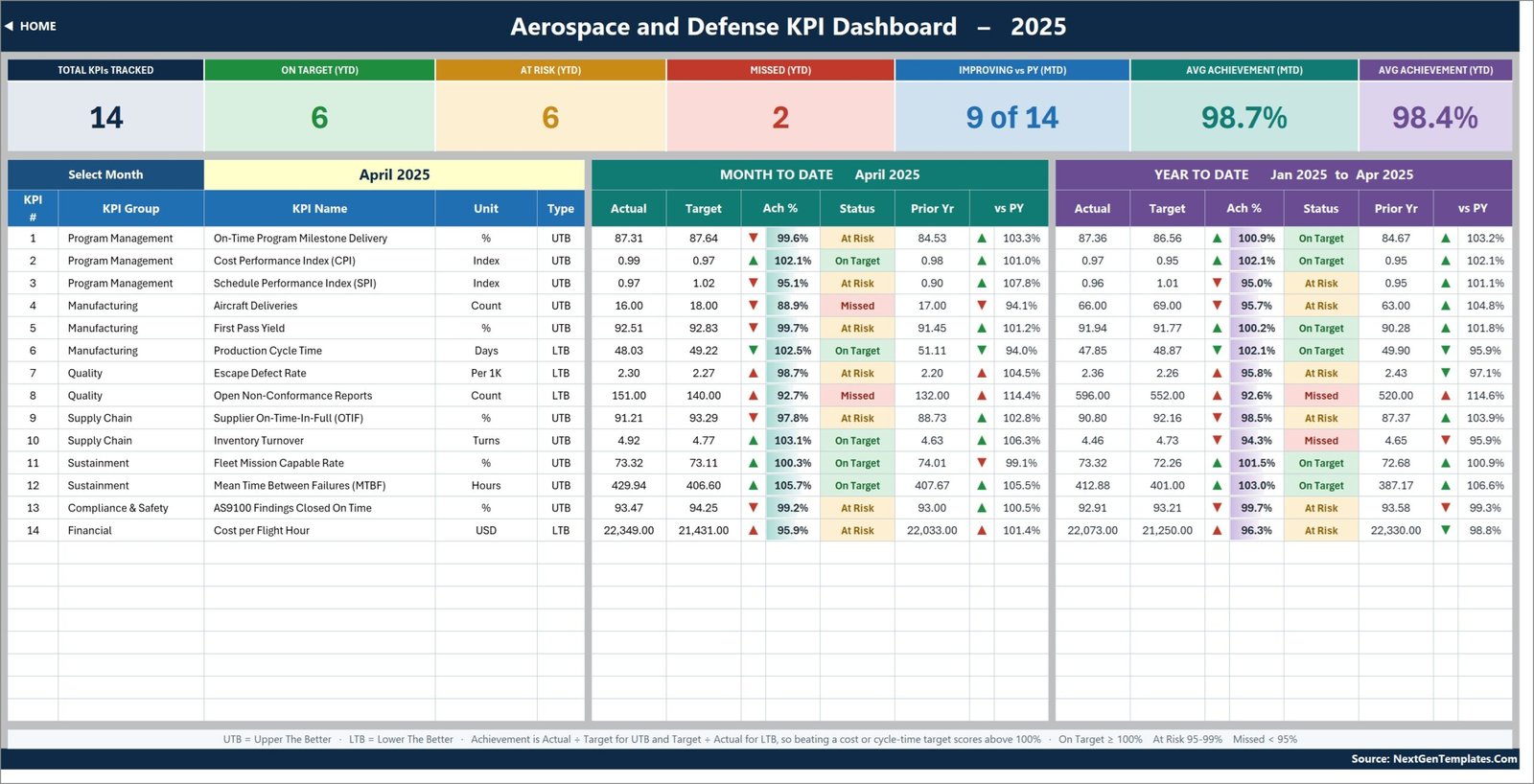The height and width of the screenshot is (784, 1534).
Task: Click YTD vs PY arrow for AS9100 Findings
Action: 1446,508
